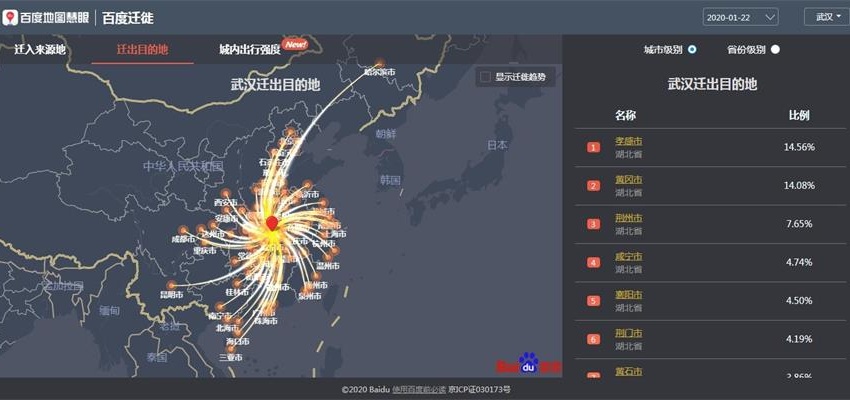The image size is (850, 400).
Task: Switch to the 城内出行强度 tab
Action: tap(250, 49)
